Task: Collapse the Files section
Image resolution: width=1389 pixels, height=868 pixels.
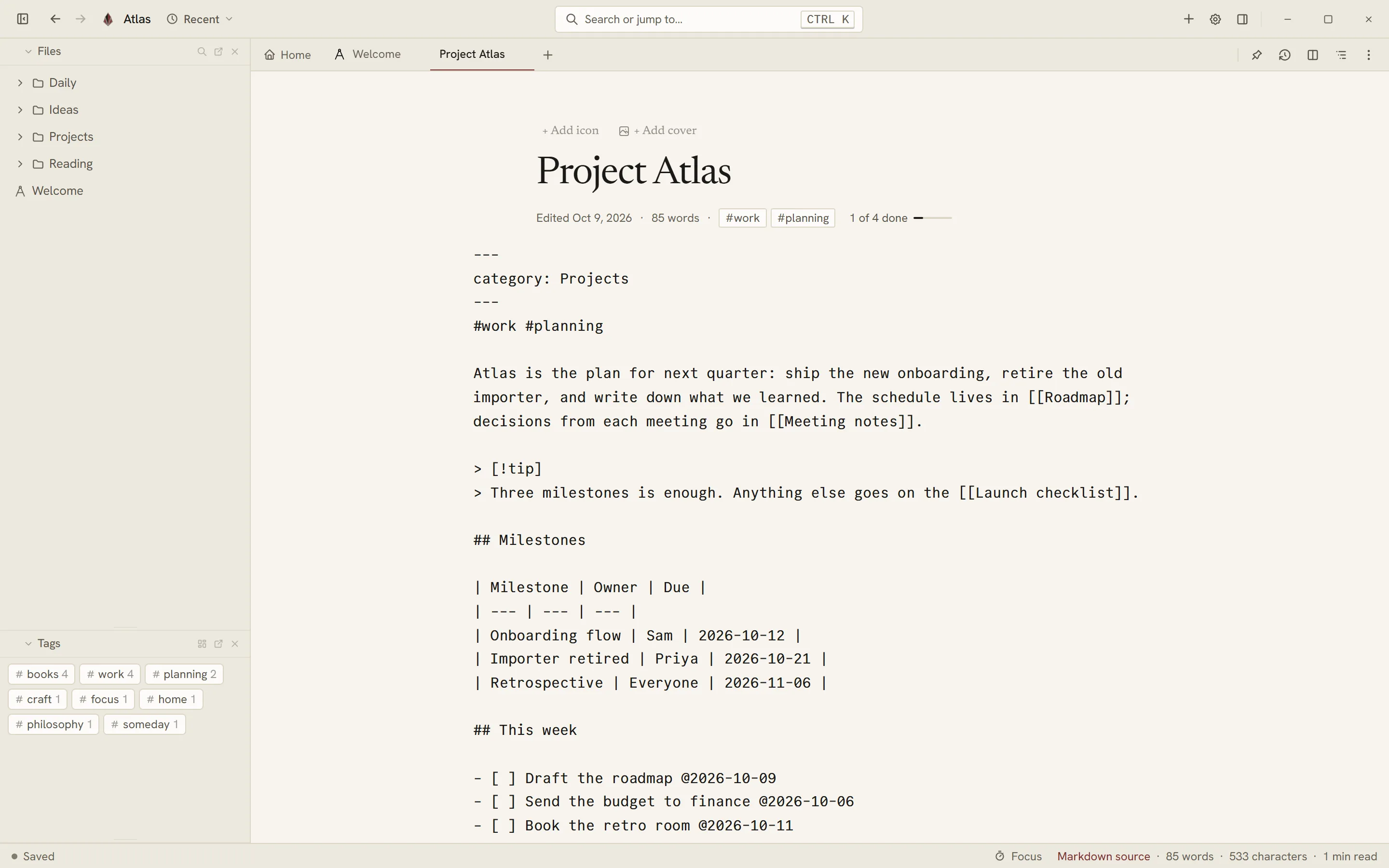Action: tap(28, 52)
